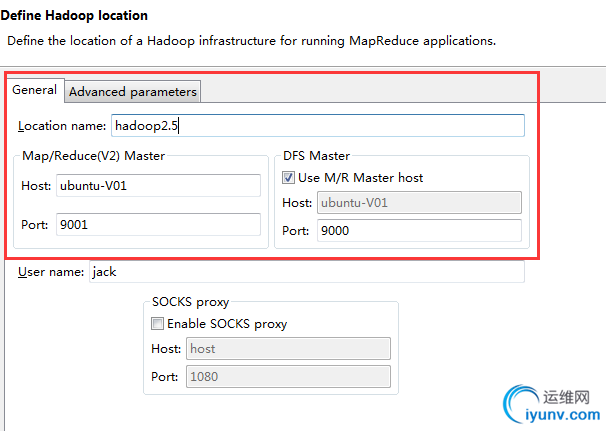The image size is (606, 431).
Task: Click the User name label text
Action: pyautogui.click(x=51, y=271)
